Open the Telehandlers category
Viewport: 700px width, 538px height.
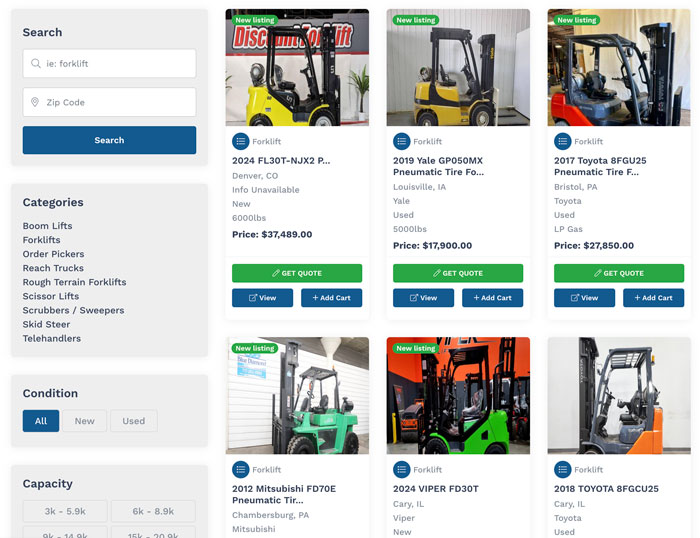[52, 338]
